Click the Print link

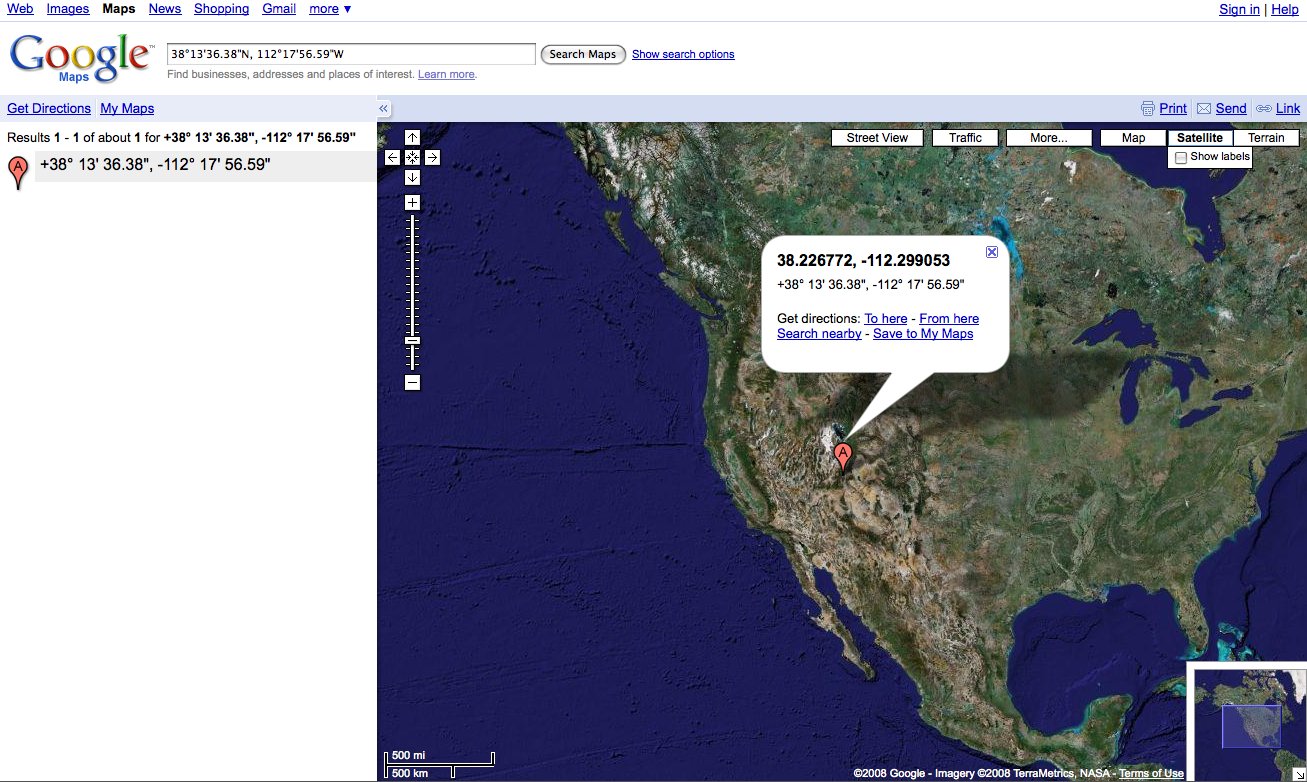(x=1173, y=108)
